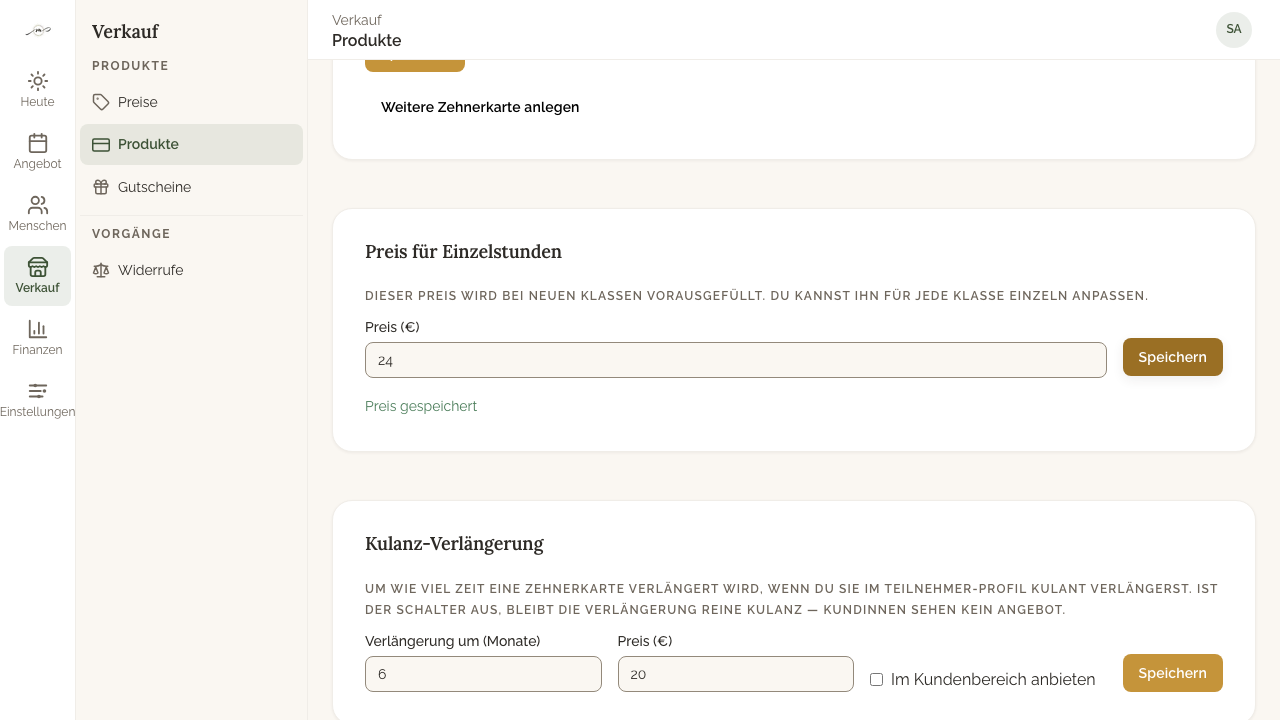This screenshot has width=1280, height=720.
Task: Open Widerrufe in the sidebar
Action: [191, 270]
